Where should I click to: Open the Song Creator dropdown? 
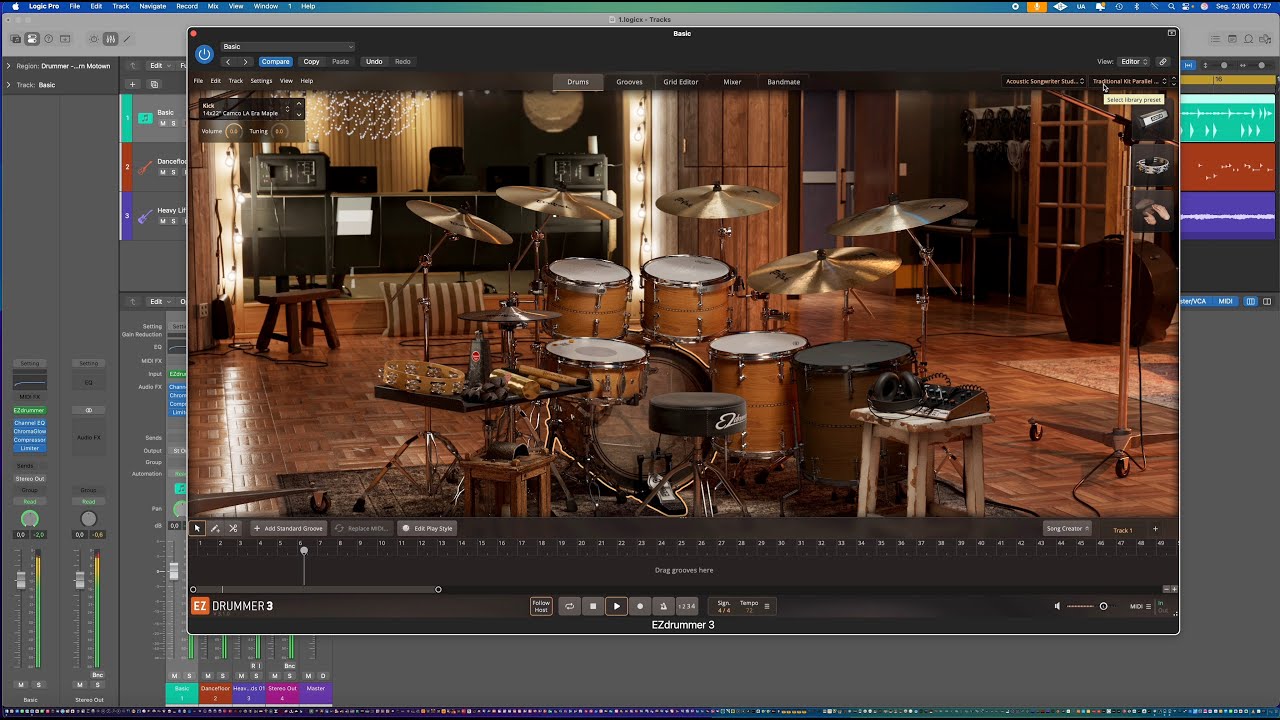click(x=1067, y=528)
